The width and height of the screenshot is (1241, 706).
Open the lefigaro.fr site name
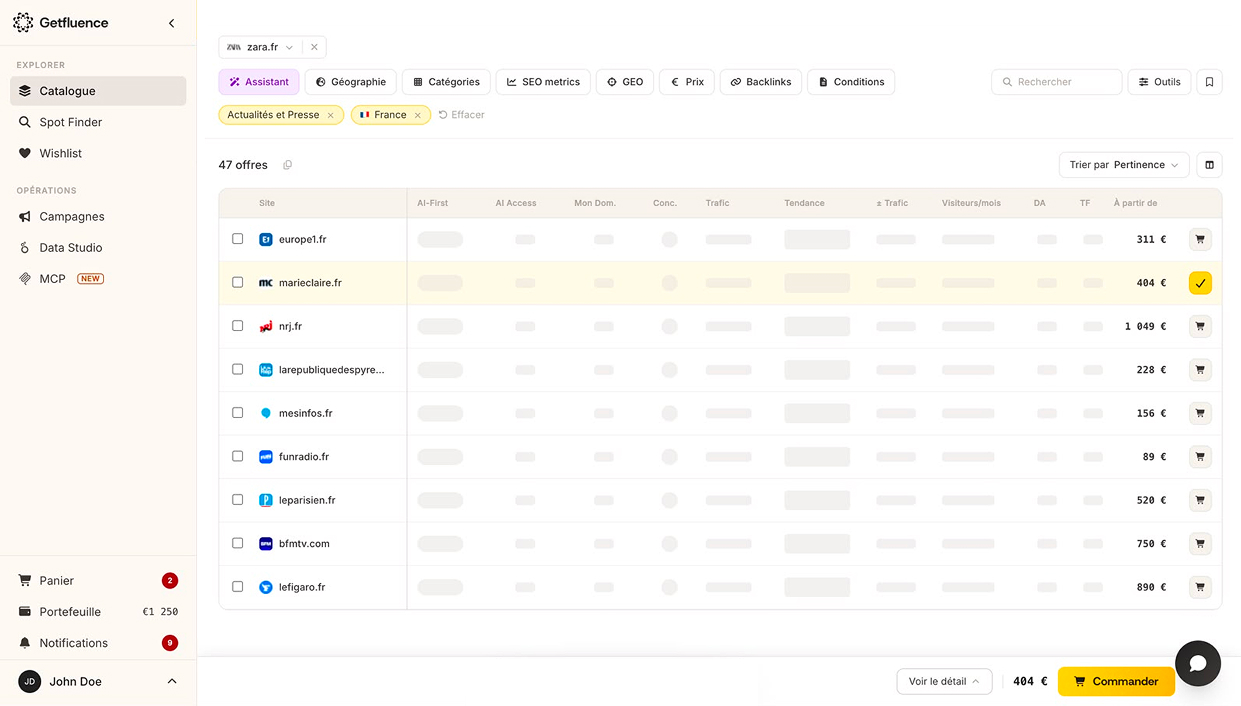tap(302, 587)
